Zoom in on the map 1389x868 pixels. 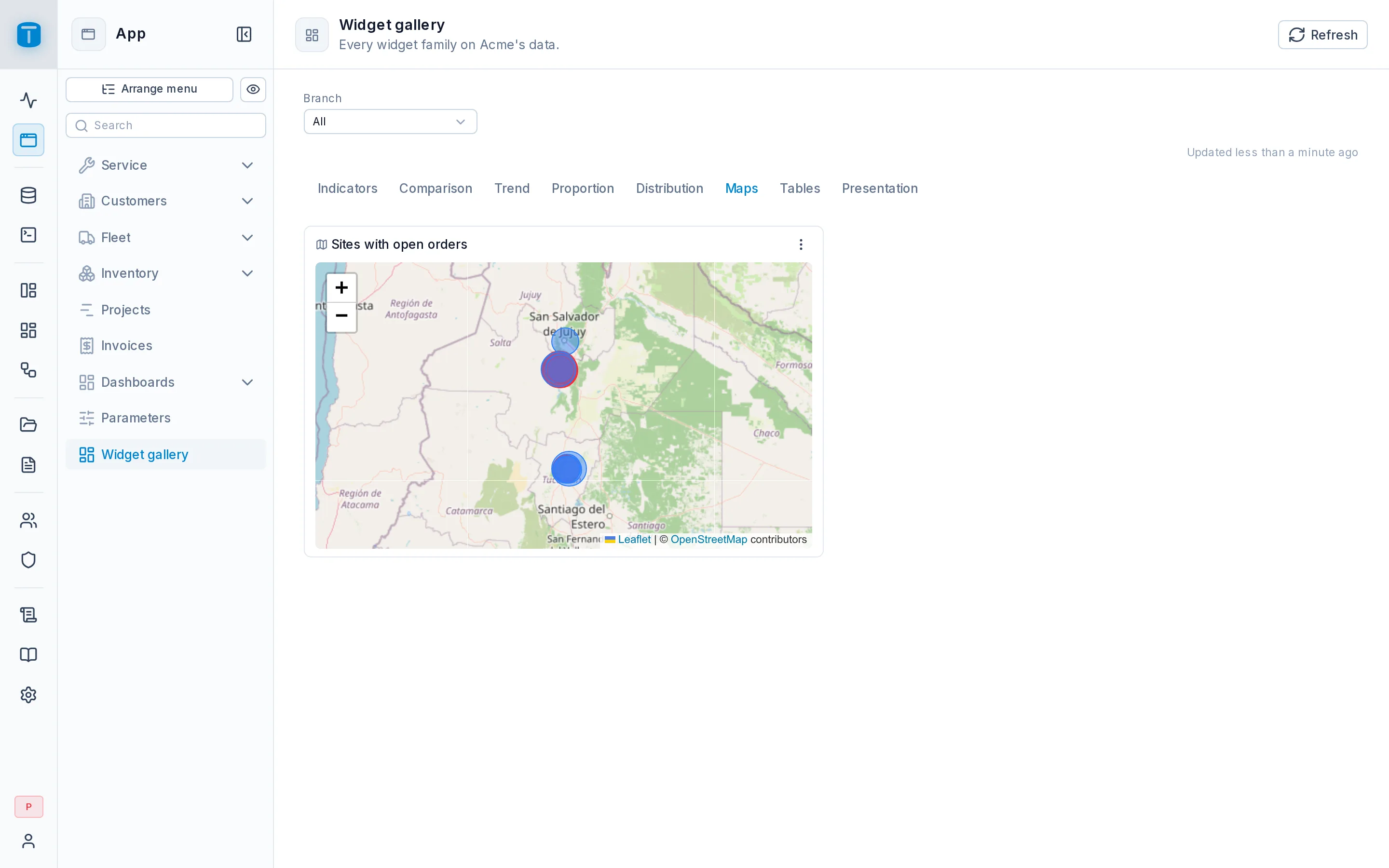tap(341, 287)
